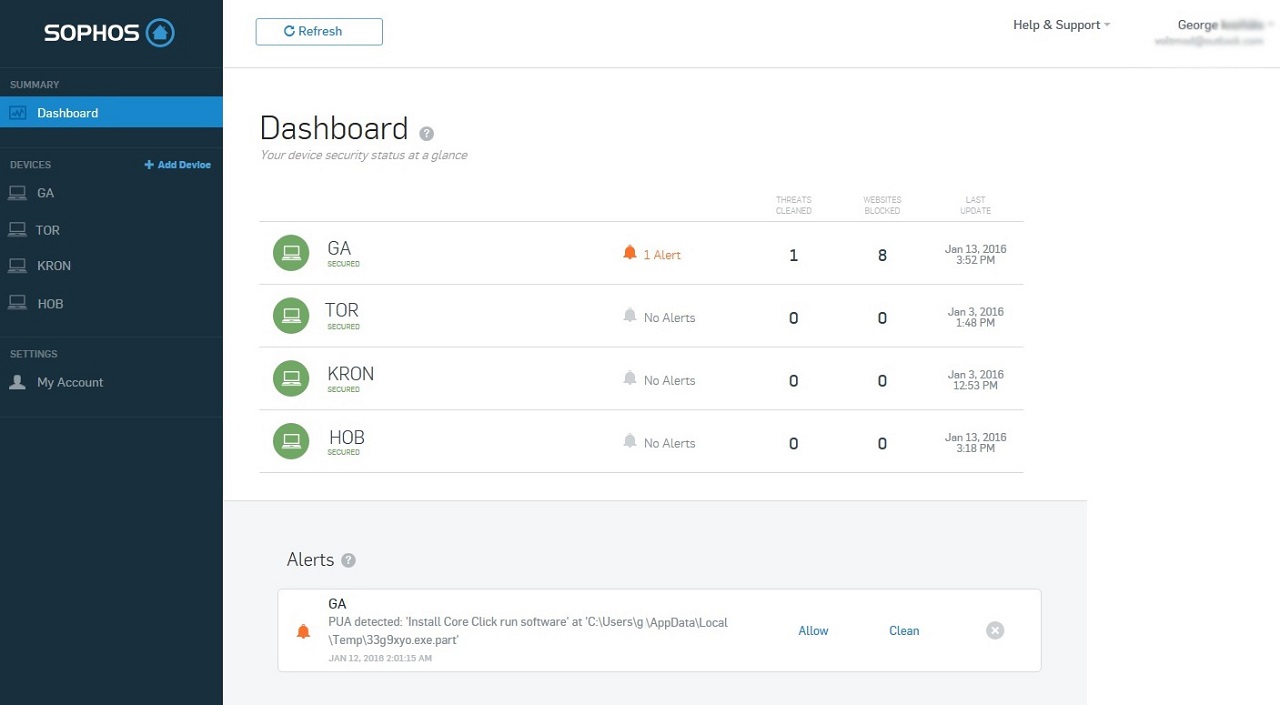
Task: Open the HOB device name in dashboard list
Action: [x=346, y=437]
